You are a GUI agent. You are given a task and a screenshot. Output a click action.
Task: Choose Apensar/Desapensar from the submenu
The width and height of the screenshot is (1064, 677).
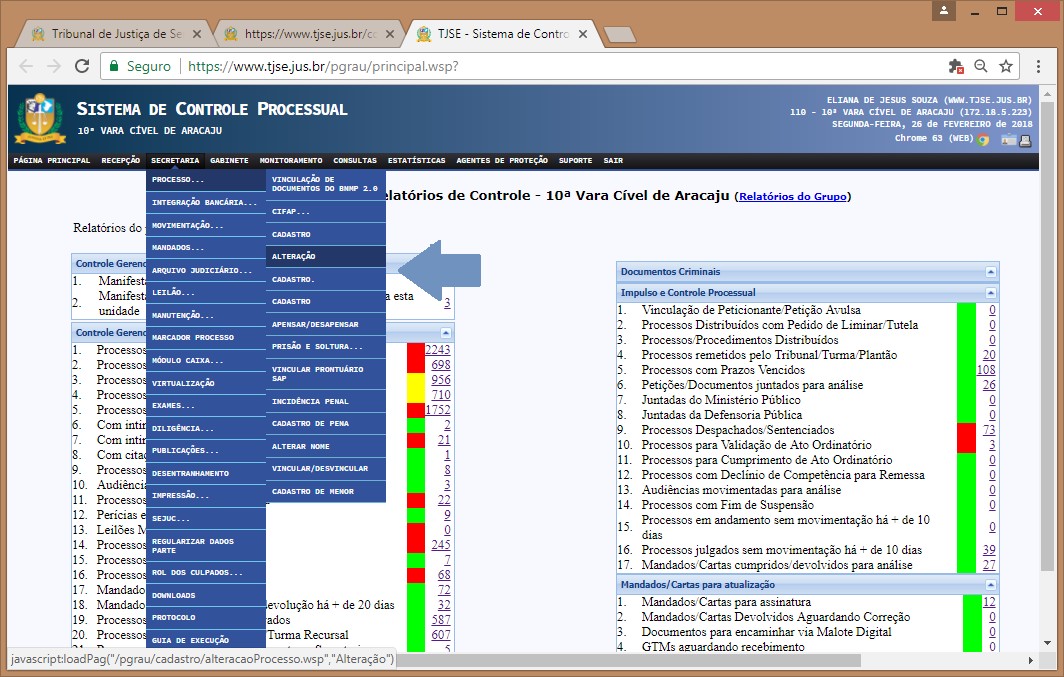pos(325,325)
